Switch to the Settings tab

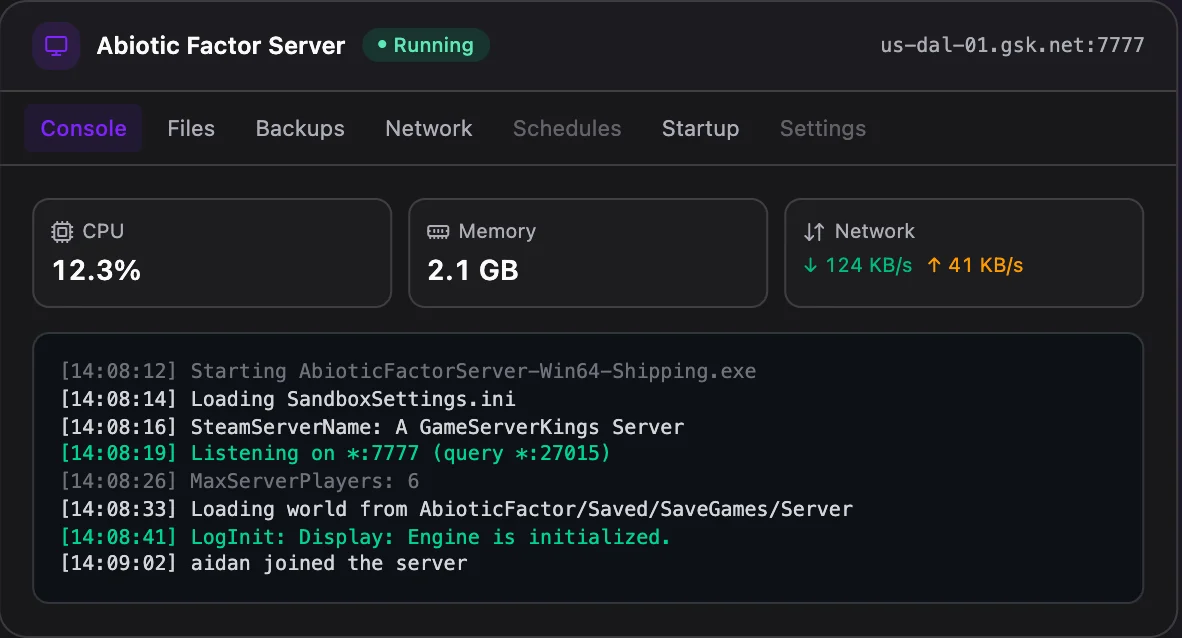(822, 128)
